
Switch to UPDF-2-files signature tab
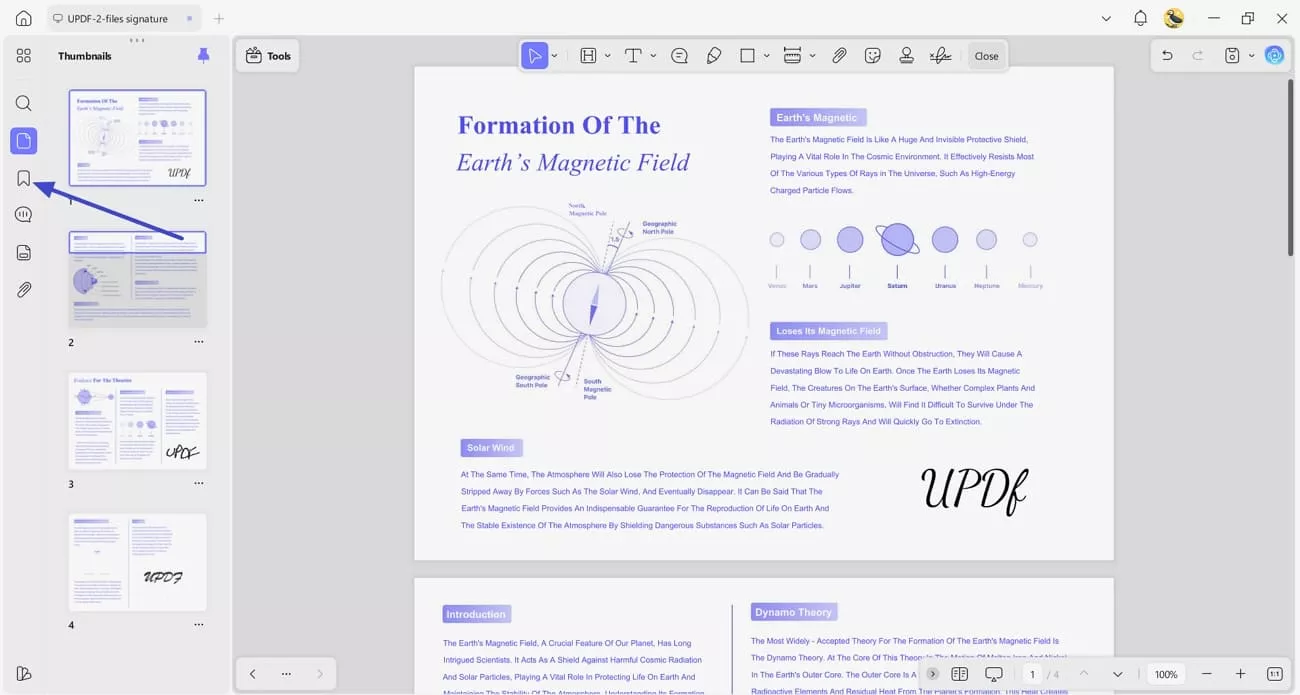click(124, 18)
